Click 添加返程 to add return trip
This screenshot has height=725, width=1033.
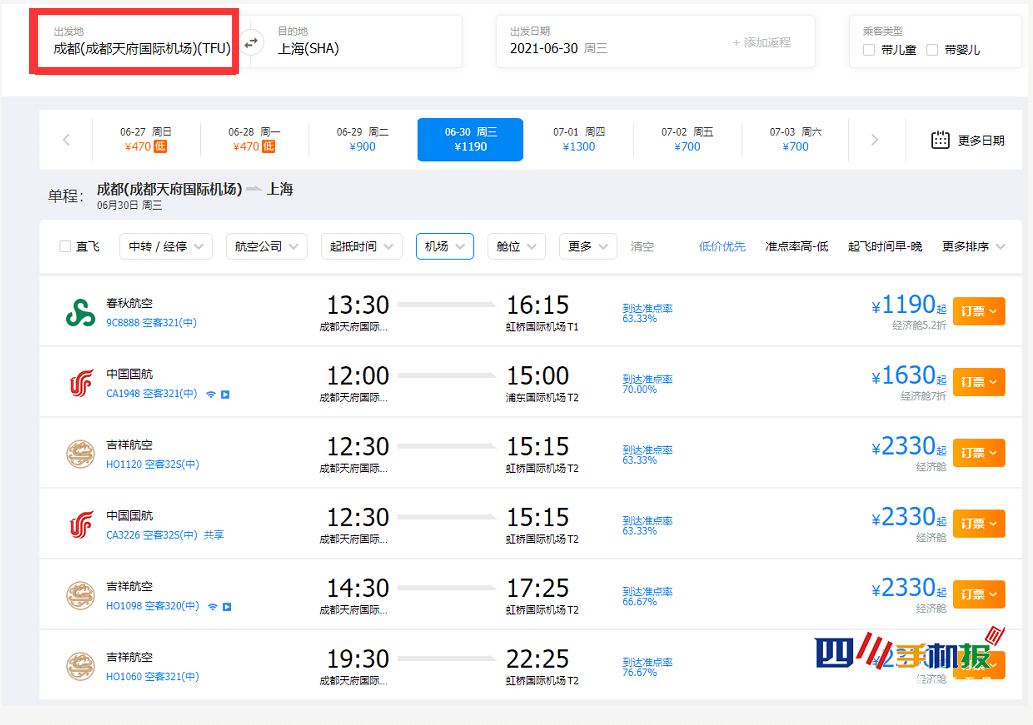pyautogui.click(x=762, y=42)
